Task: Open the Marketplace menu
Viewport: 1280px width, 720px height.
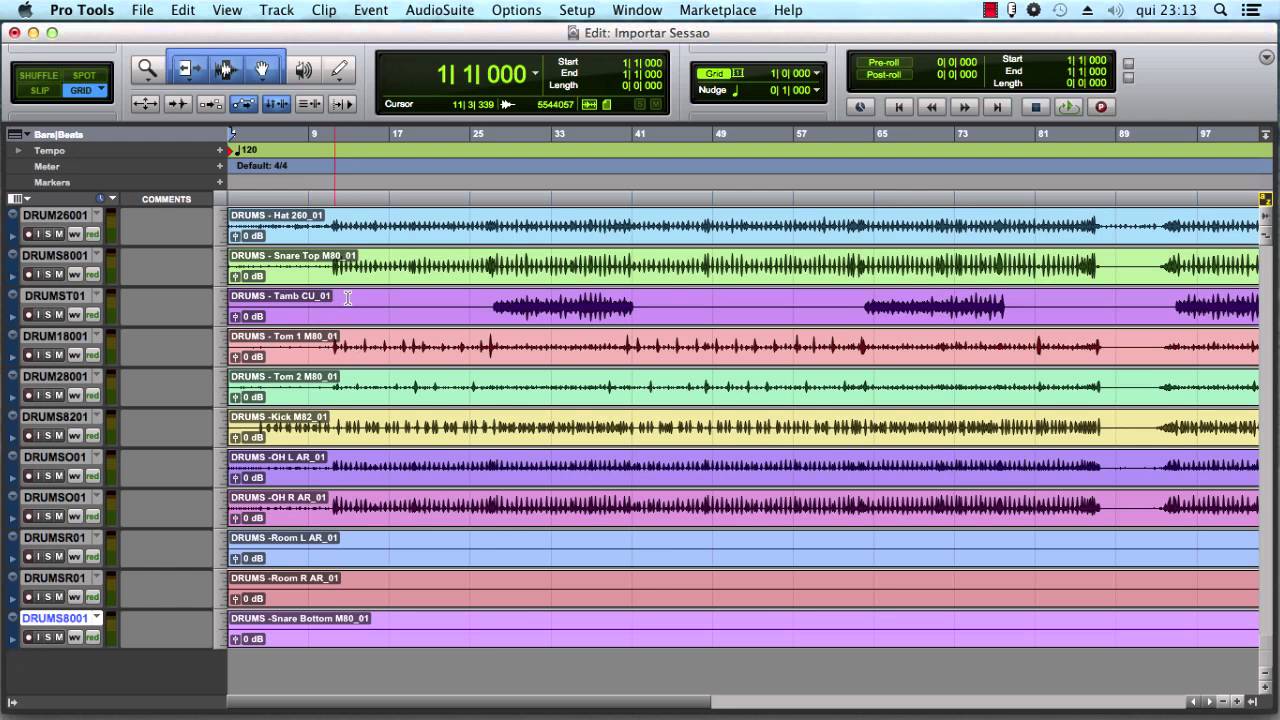Action: click(718, 10)
